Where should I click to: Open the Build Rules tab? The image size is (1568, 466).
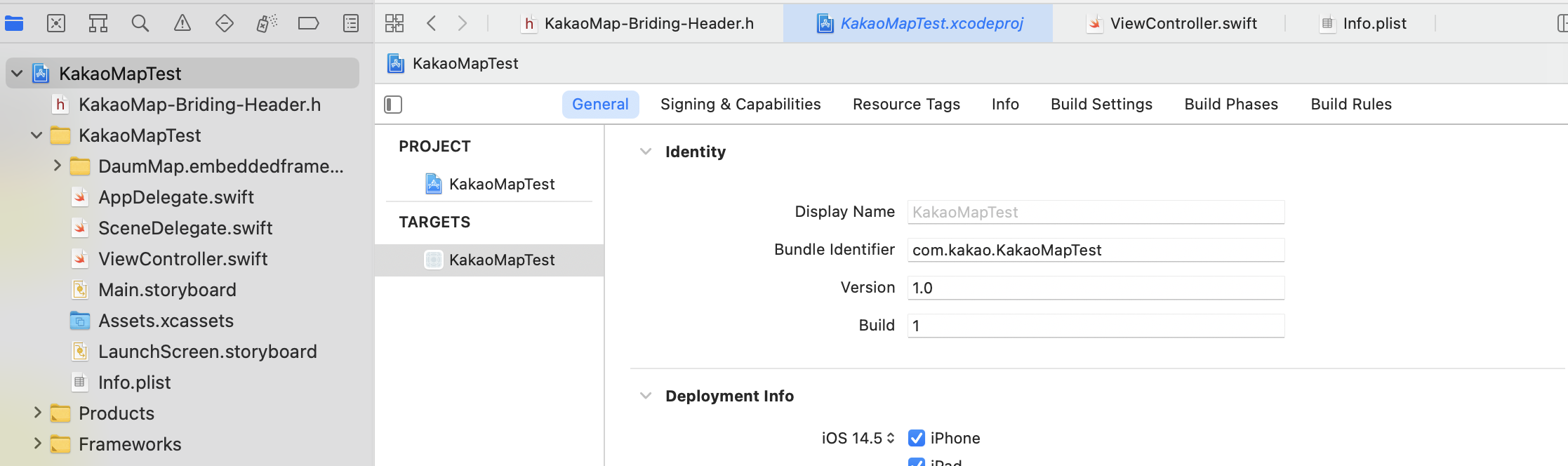pyautogui.click(x=1351, y=105)
